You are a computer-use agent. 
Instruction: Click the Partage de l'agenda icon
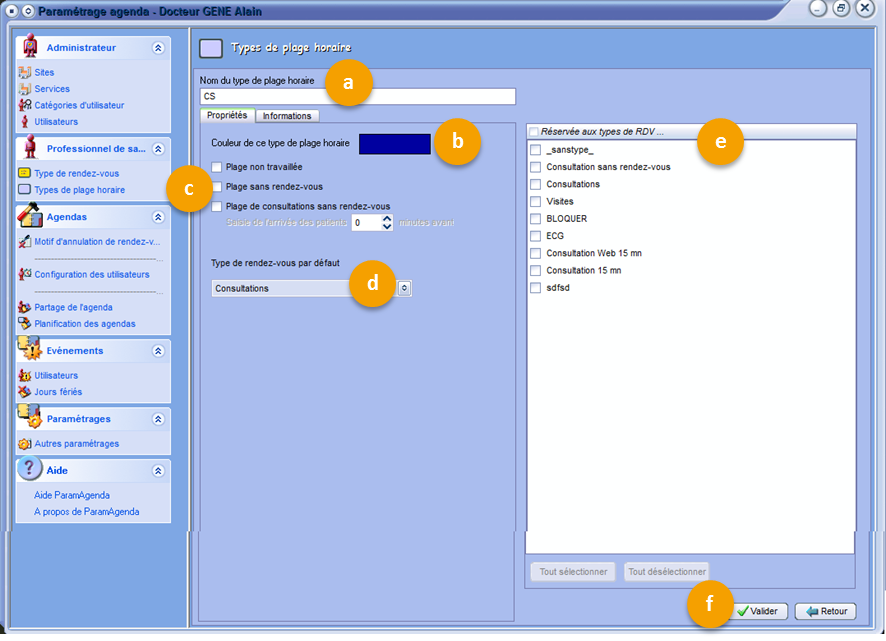25,307
